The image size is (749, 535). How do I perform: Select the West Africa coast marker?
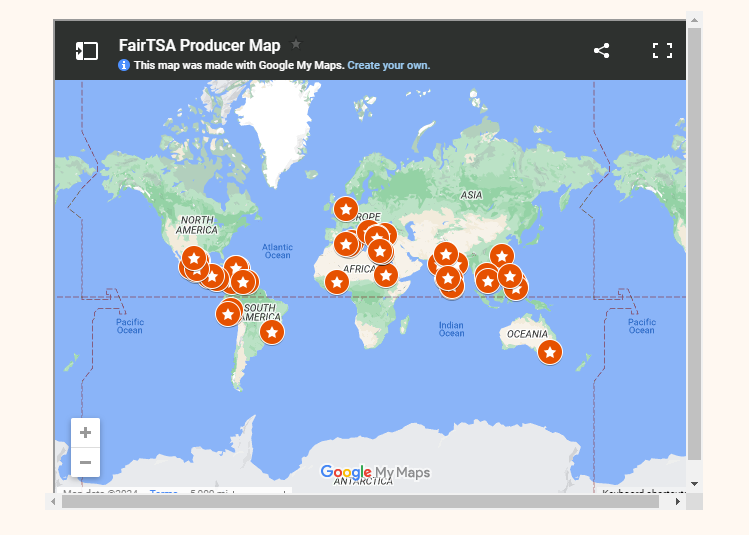pyautogui.click(x=337, y=282)
